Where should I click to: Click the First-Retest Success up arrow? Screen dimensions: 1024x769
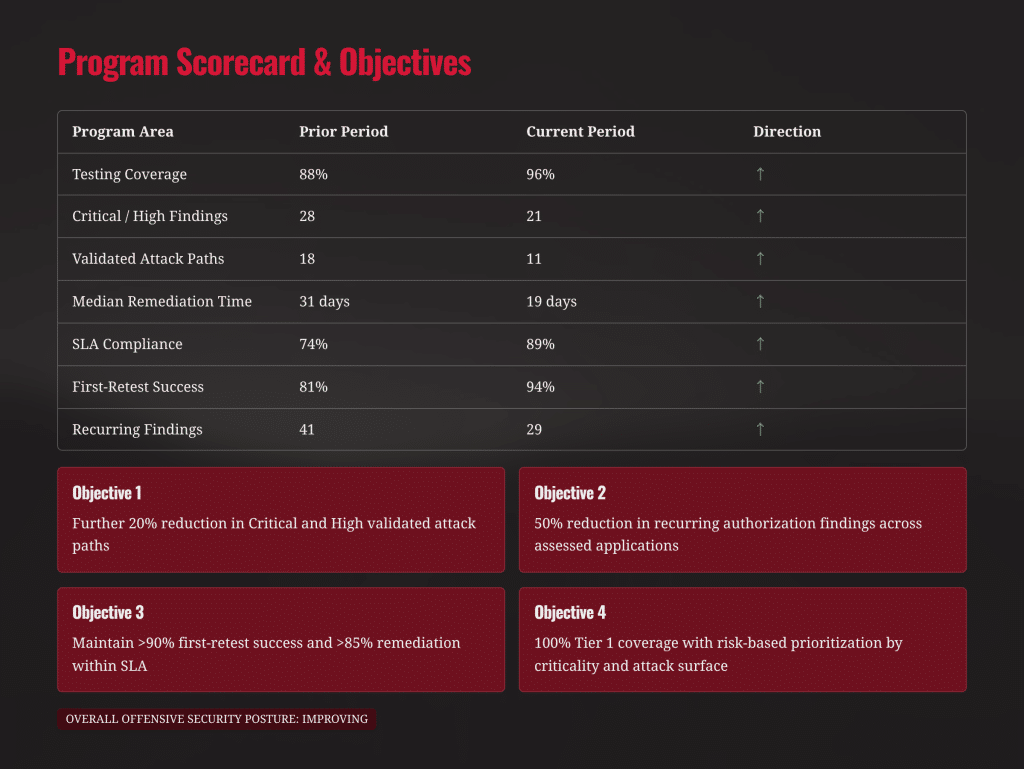coord(760,387)
